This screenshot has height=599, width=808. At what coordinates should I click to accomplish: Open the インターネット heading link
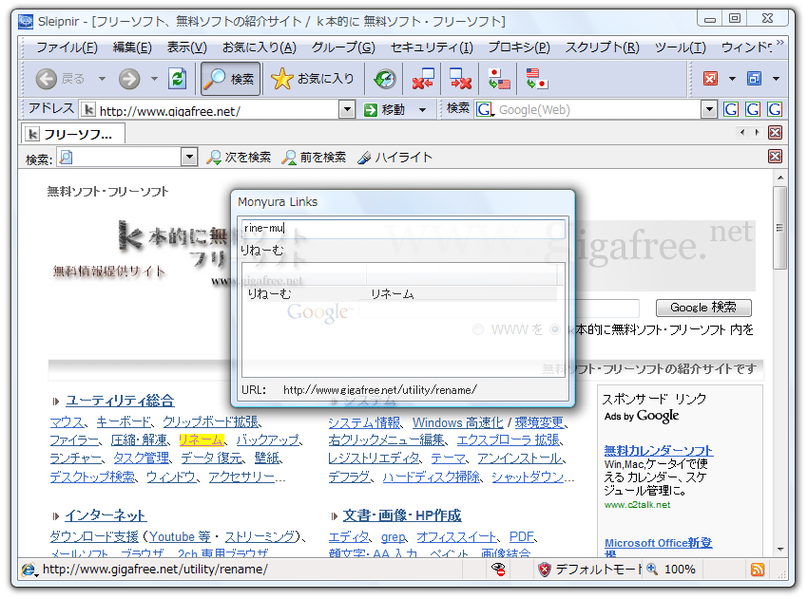[105, 515]
